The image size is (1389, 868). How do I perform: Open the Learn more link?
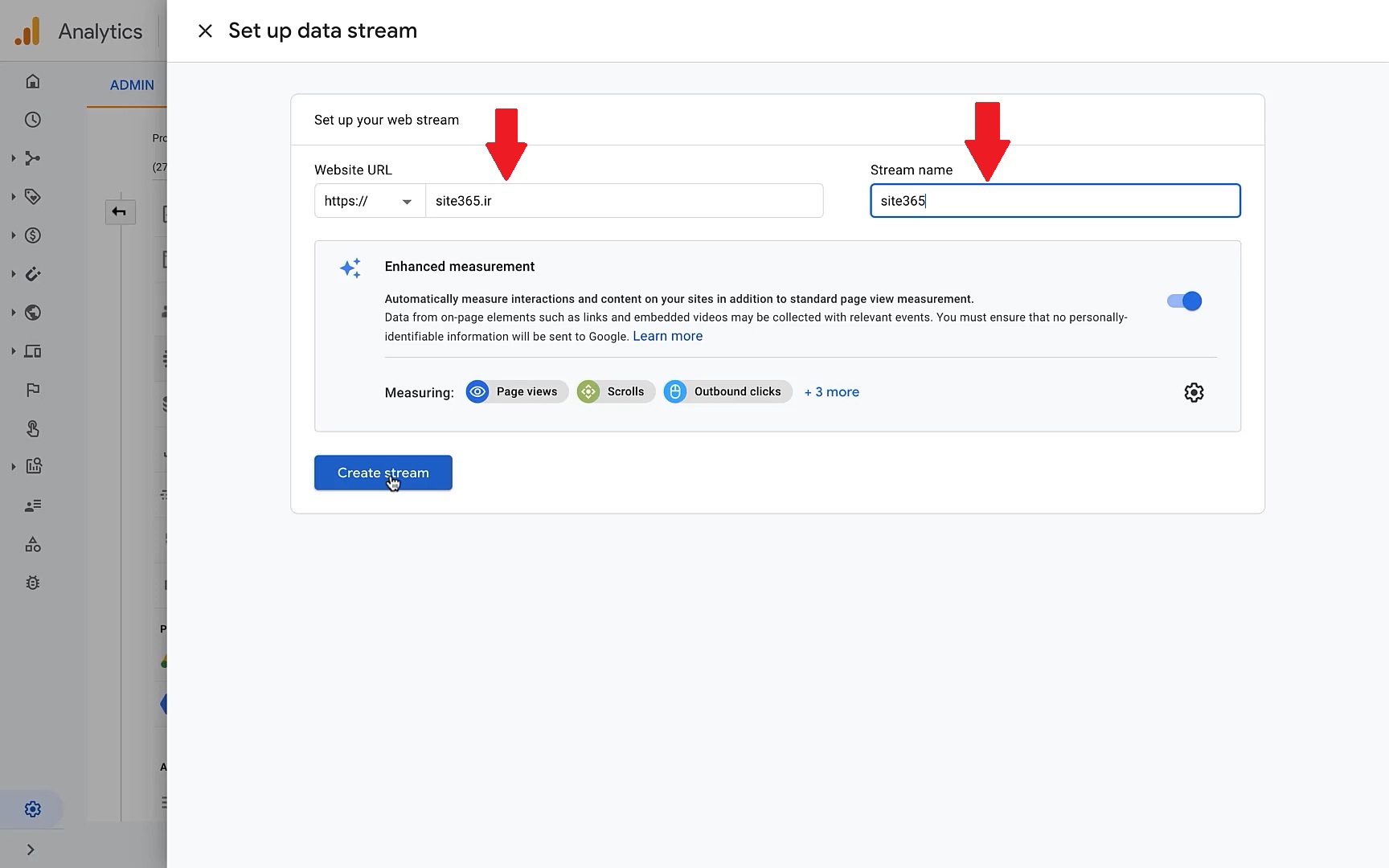(667, 336)
